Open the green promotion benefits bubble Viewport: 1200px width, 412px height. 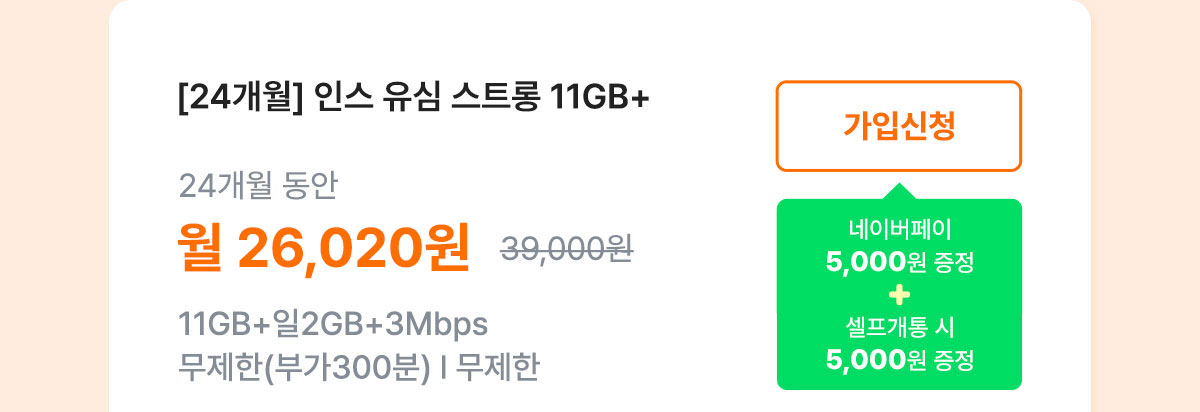click(899, 294)
